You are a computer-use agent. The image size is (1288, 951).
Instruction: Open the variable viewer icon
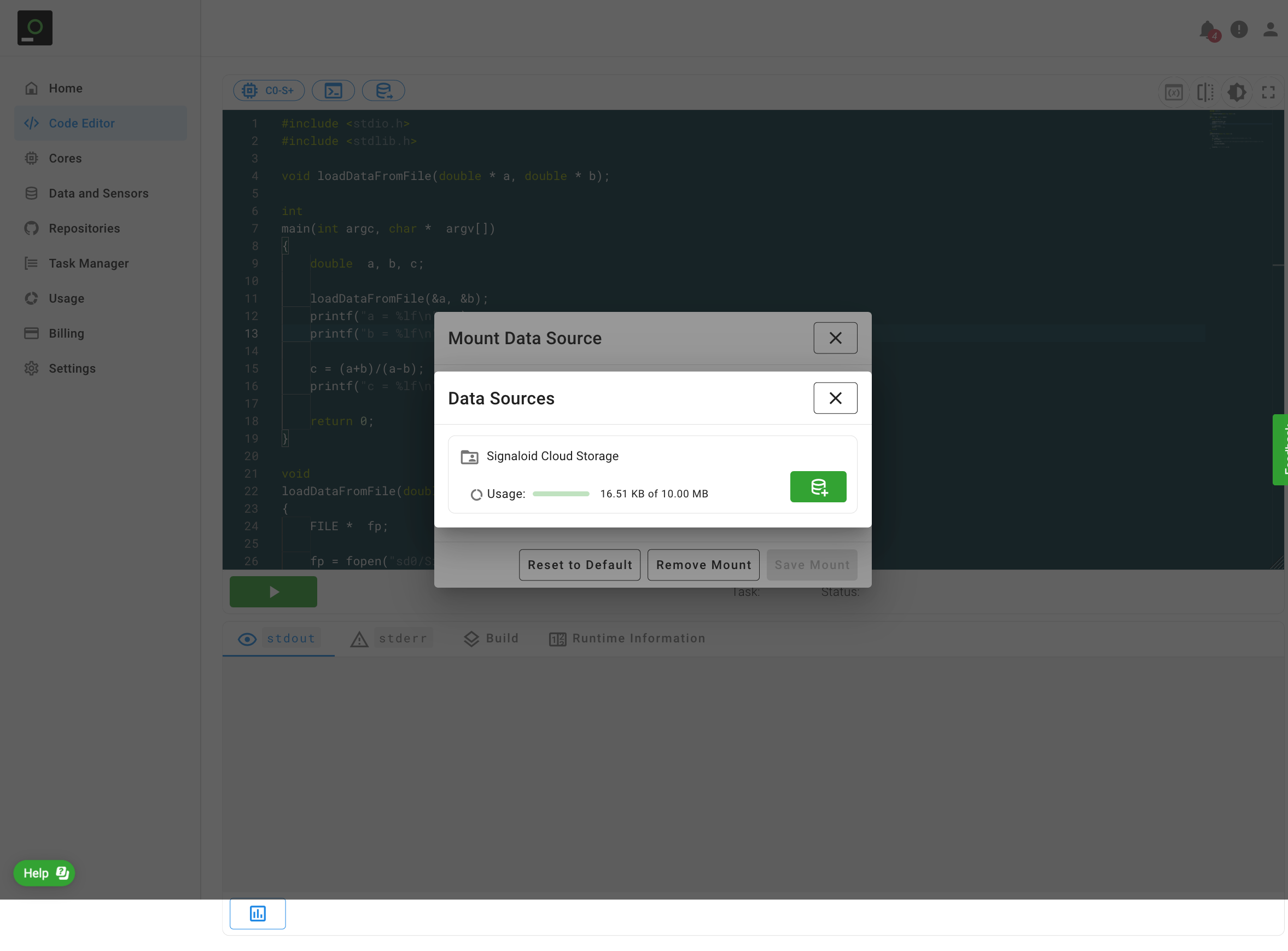pyautogui.click(x=1173, y=92)
